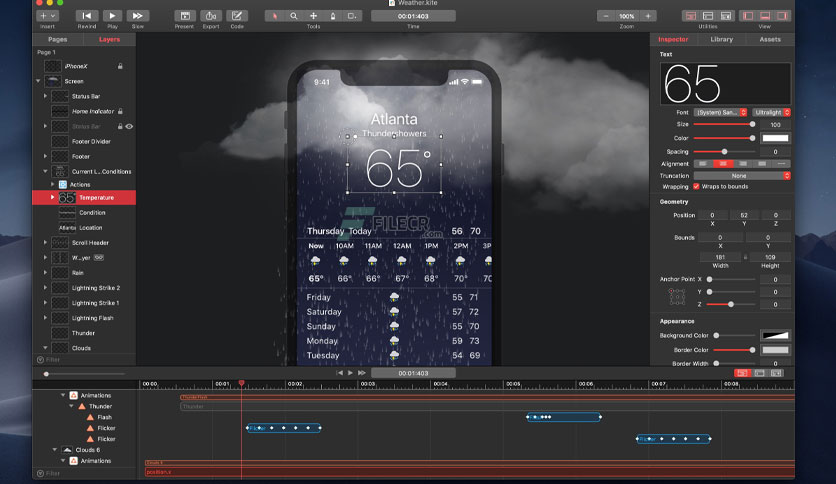Select the Temperature layer
Screen dimensions: 836x484
click(84, 197)
